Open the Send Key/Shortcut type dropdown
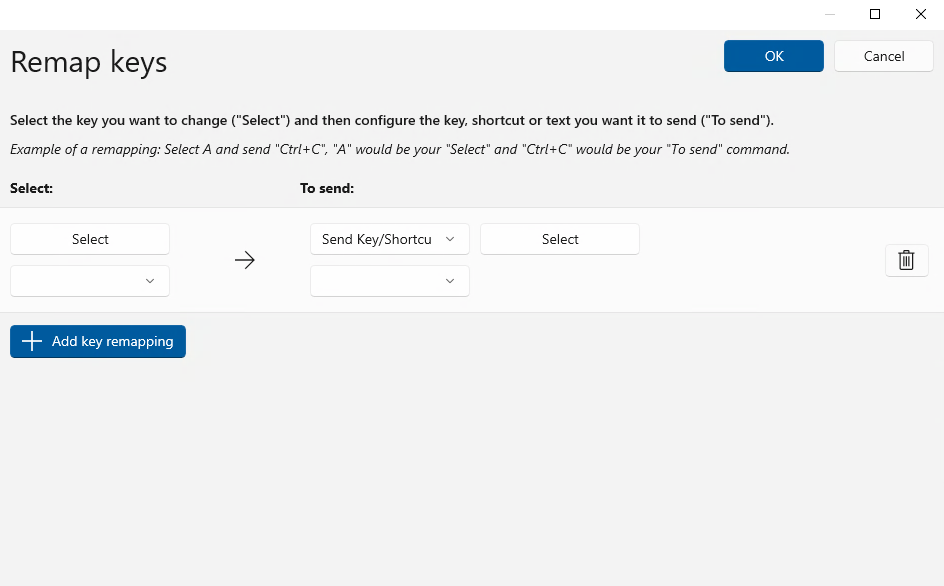The image size is (944, 586). tap(390, 239)
